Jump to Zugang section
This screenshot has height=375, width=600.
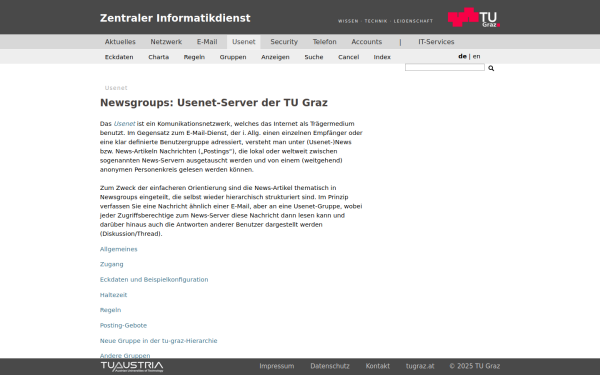pos(111,264)
